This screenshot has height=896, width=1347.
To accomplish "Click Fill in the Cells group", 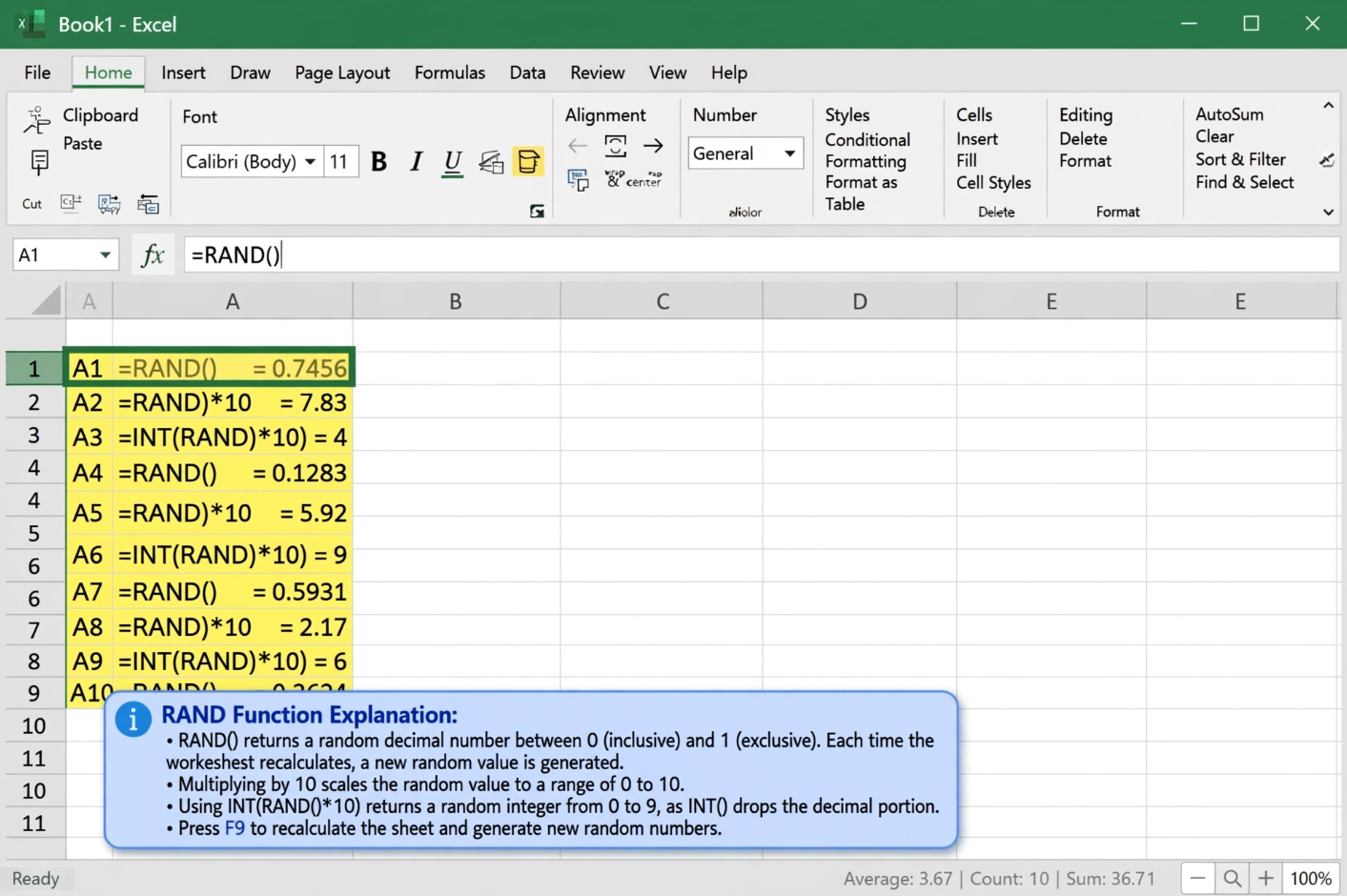I will 967,160.
